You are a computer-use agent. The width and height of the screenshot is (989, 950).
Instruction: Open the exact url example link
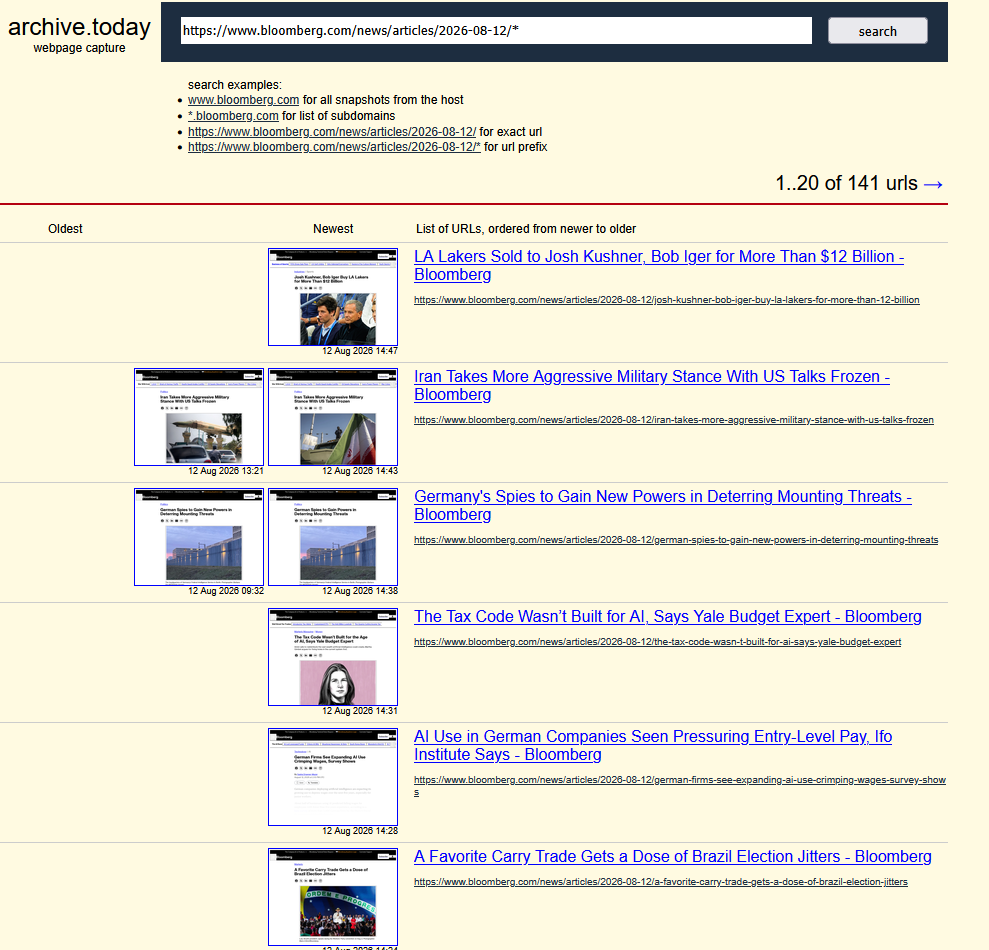pyautogui.click(x=332, y=131)
